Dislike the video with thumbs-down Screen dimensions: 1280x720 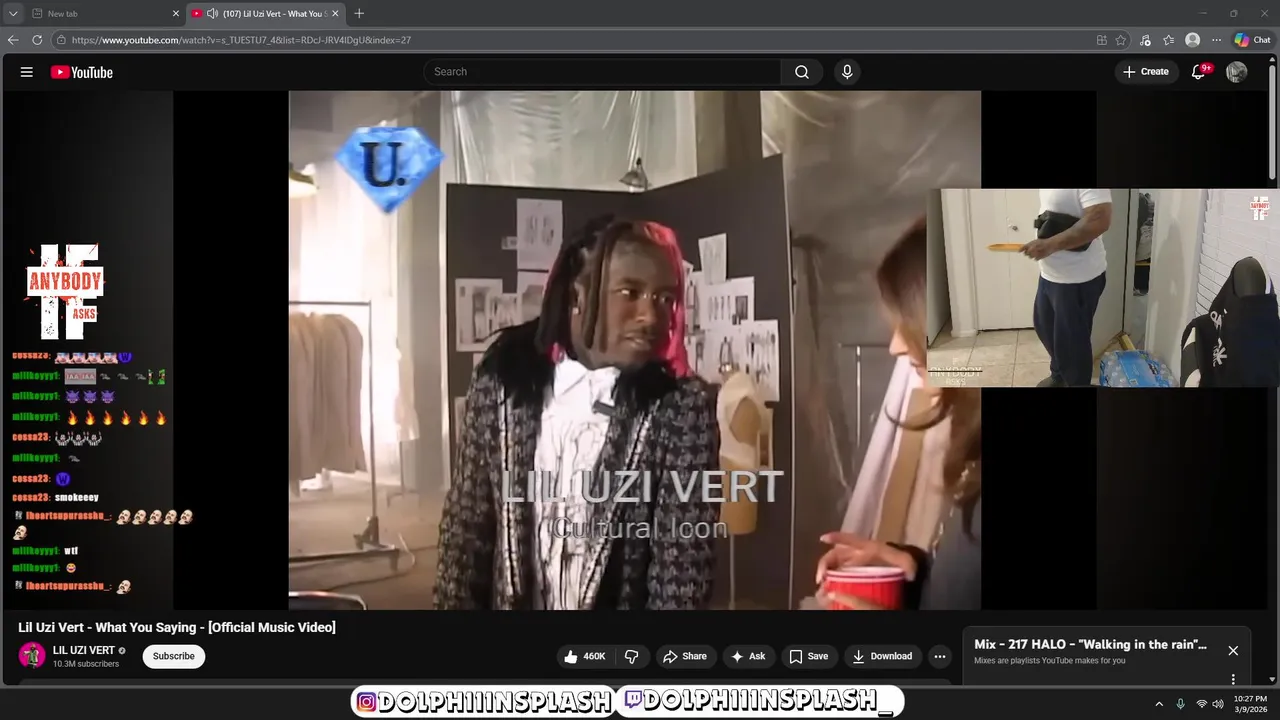click(632, 656)
